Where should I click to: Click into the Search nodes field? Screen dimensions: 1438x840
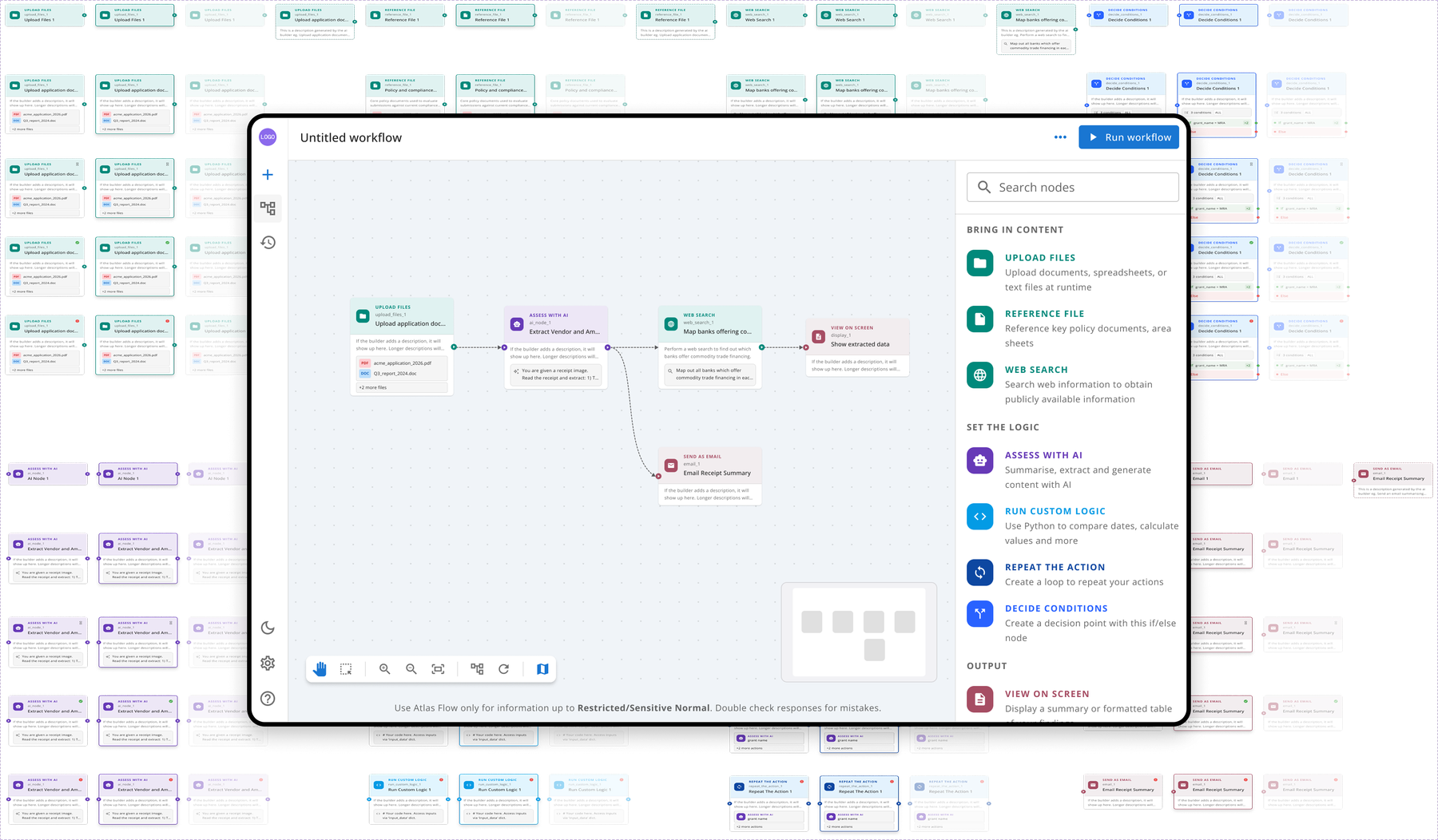pos(1073,187)
